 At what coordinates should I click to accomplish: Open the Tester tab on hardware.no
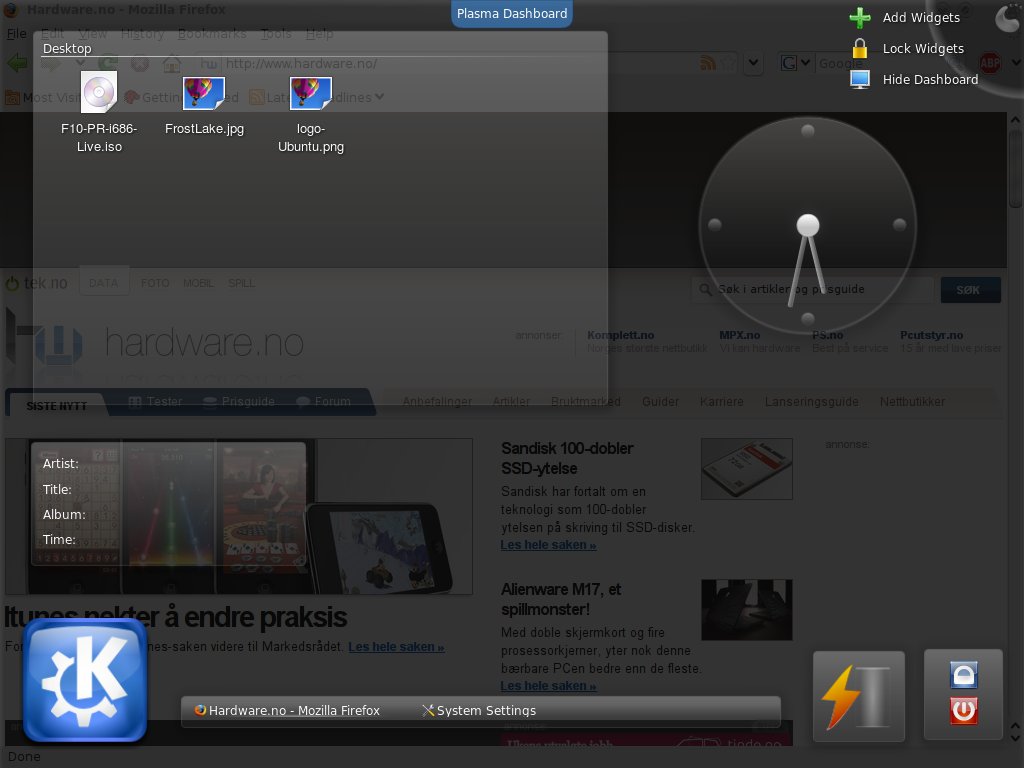[x=155, y=402]
